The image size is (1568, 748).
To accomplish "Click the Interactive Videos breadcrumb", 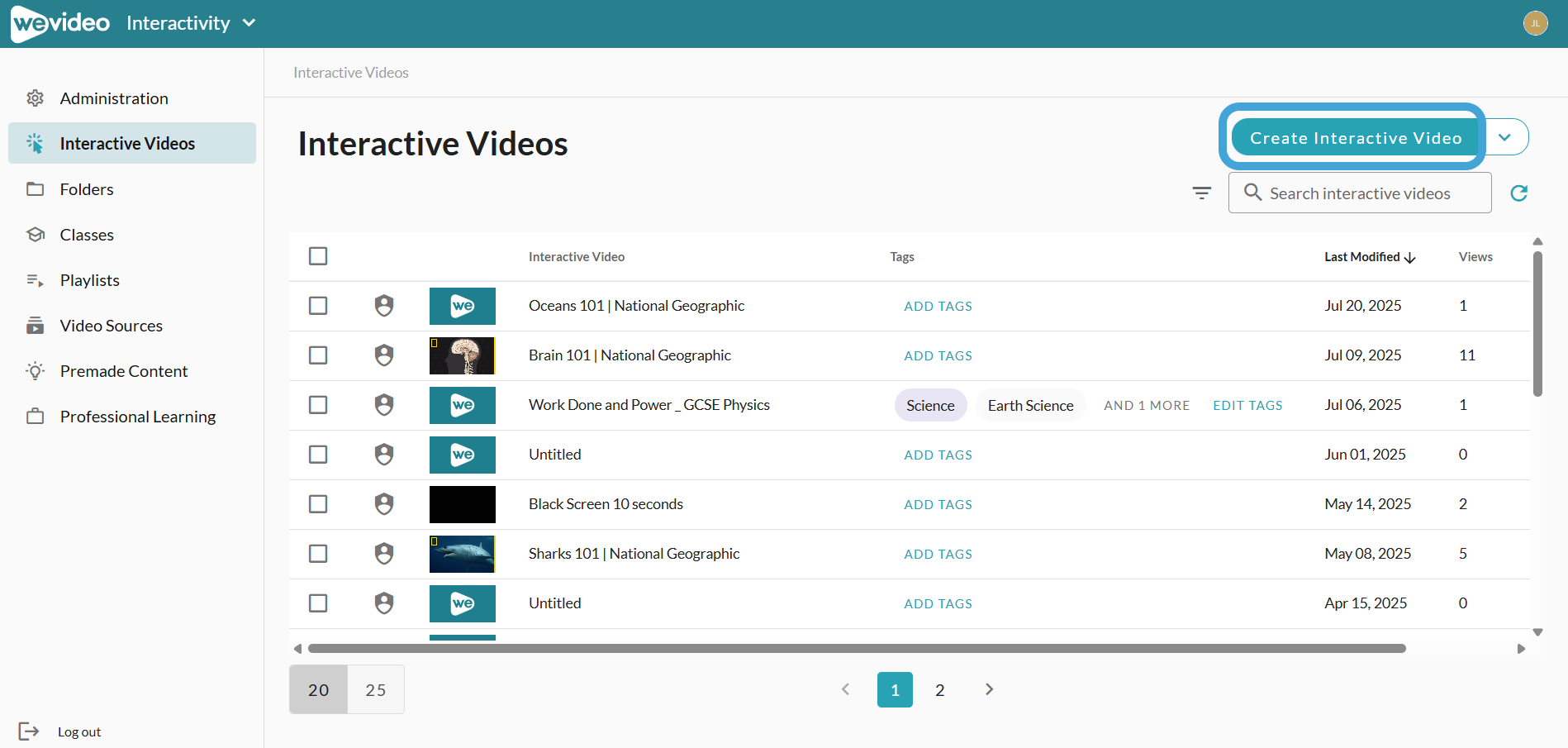I will (x=350, y=73).
